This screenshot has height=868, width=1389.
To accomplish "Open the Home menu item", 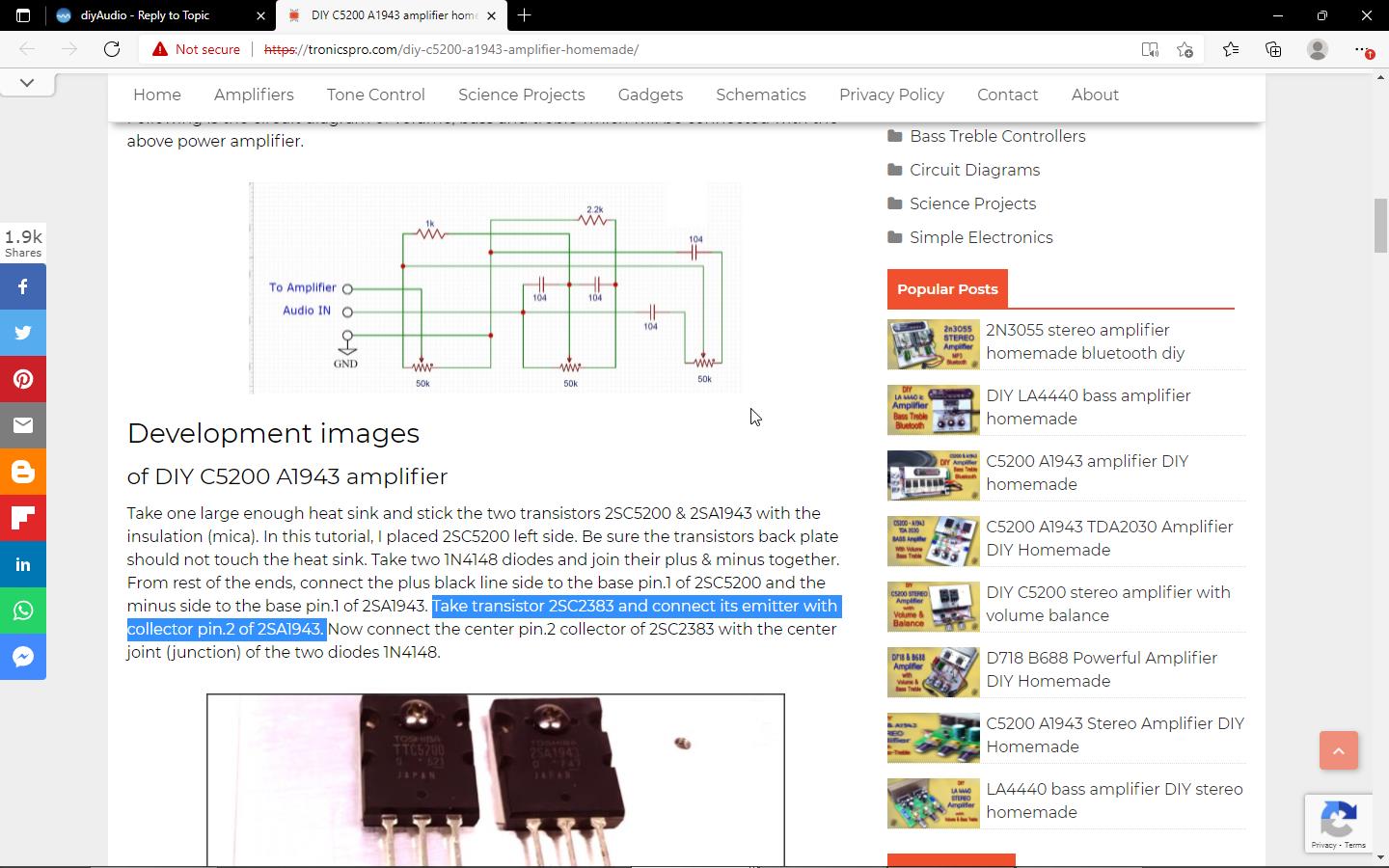I will click(157, 95).
